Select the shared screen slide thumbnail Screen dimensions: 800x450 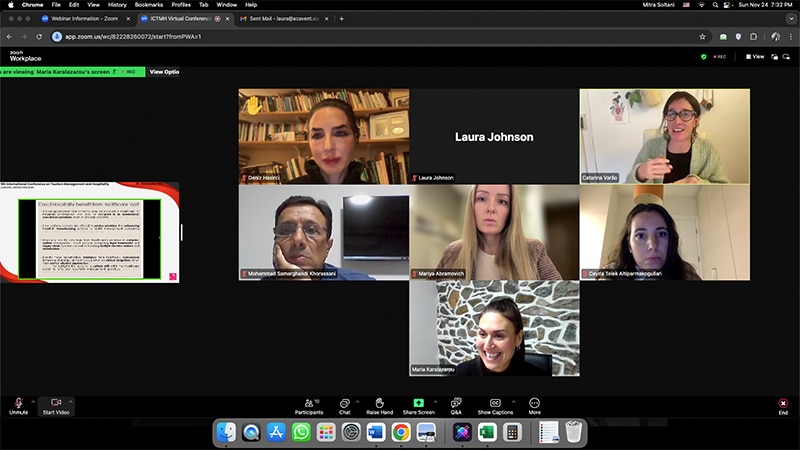90,232
